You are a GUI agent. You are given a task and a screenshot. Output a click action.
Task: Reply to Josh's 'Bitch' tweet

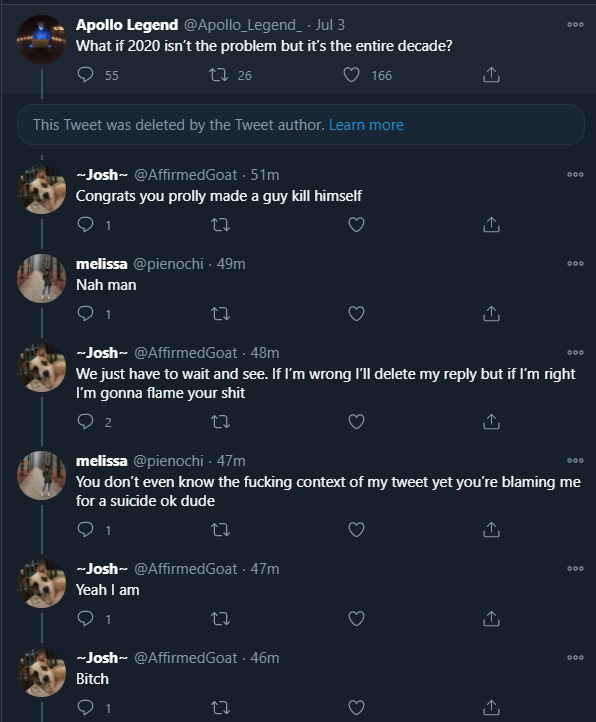click(86, 707)
